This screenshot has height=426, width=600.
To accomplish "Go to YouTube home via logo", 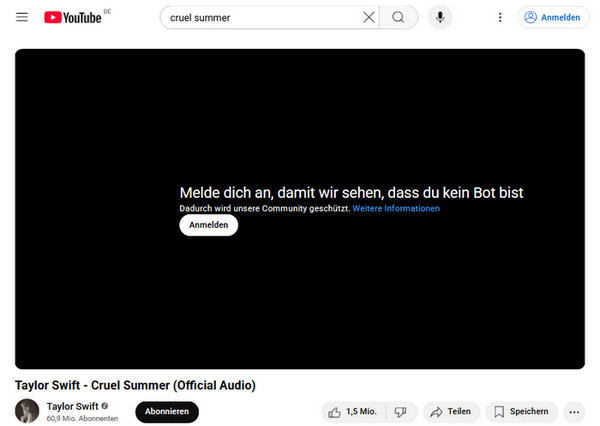I will 73,17.
